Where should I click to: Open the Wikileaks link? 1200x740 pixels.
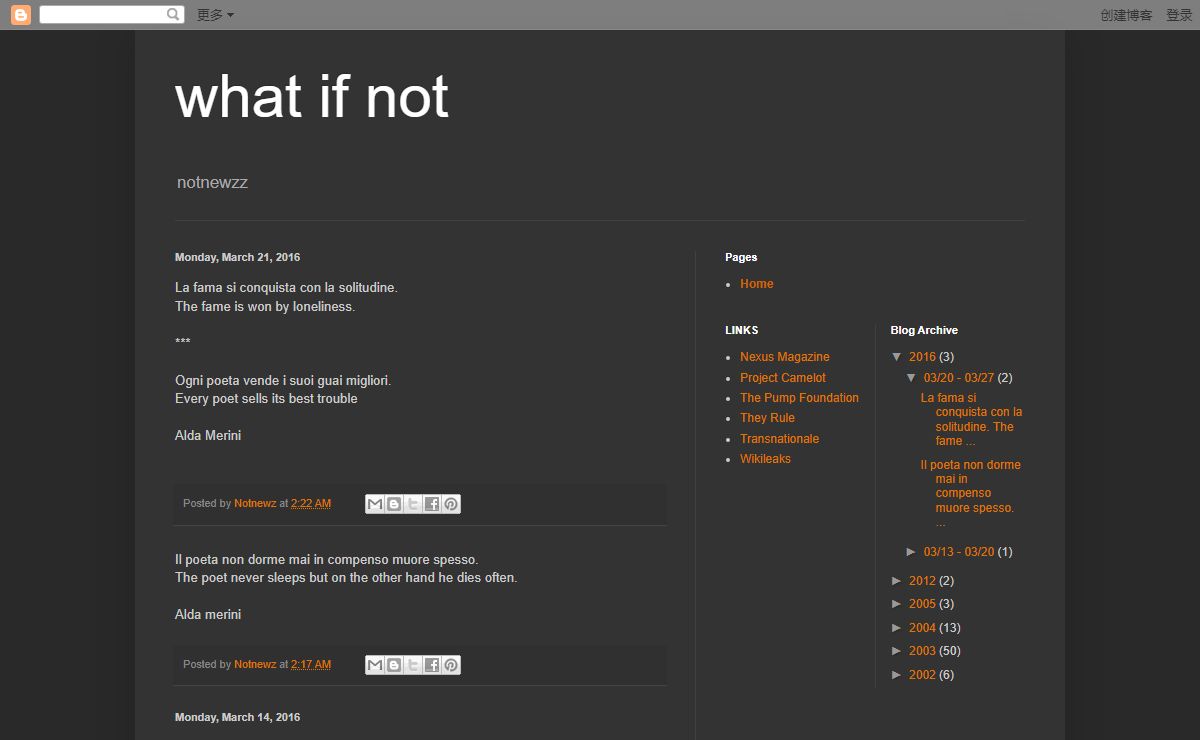pos(765,459)
